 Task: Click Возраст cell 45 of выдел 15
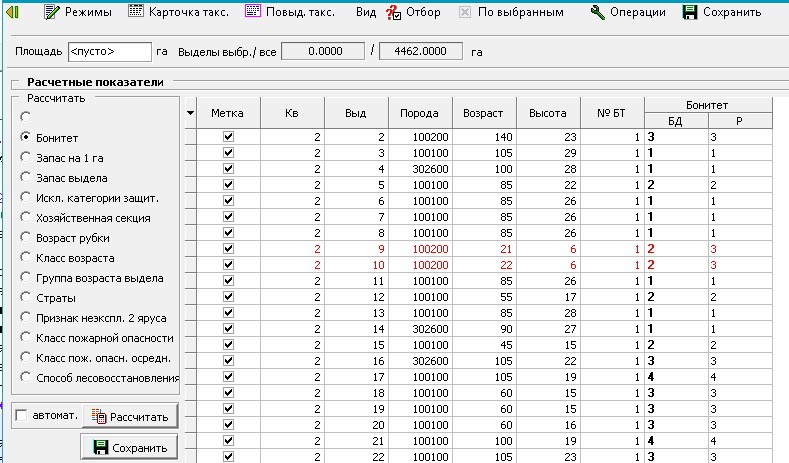click(484, 345)
